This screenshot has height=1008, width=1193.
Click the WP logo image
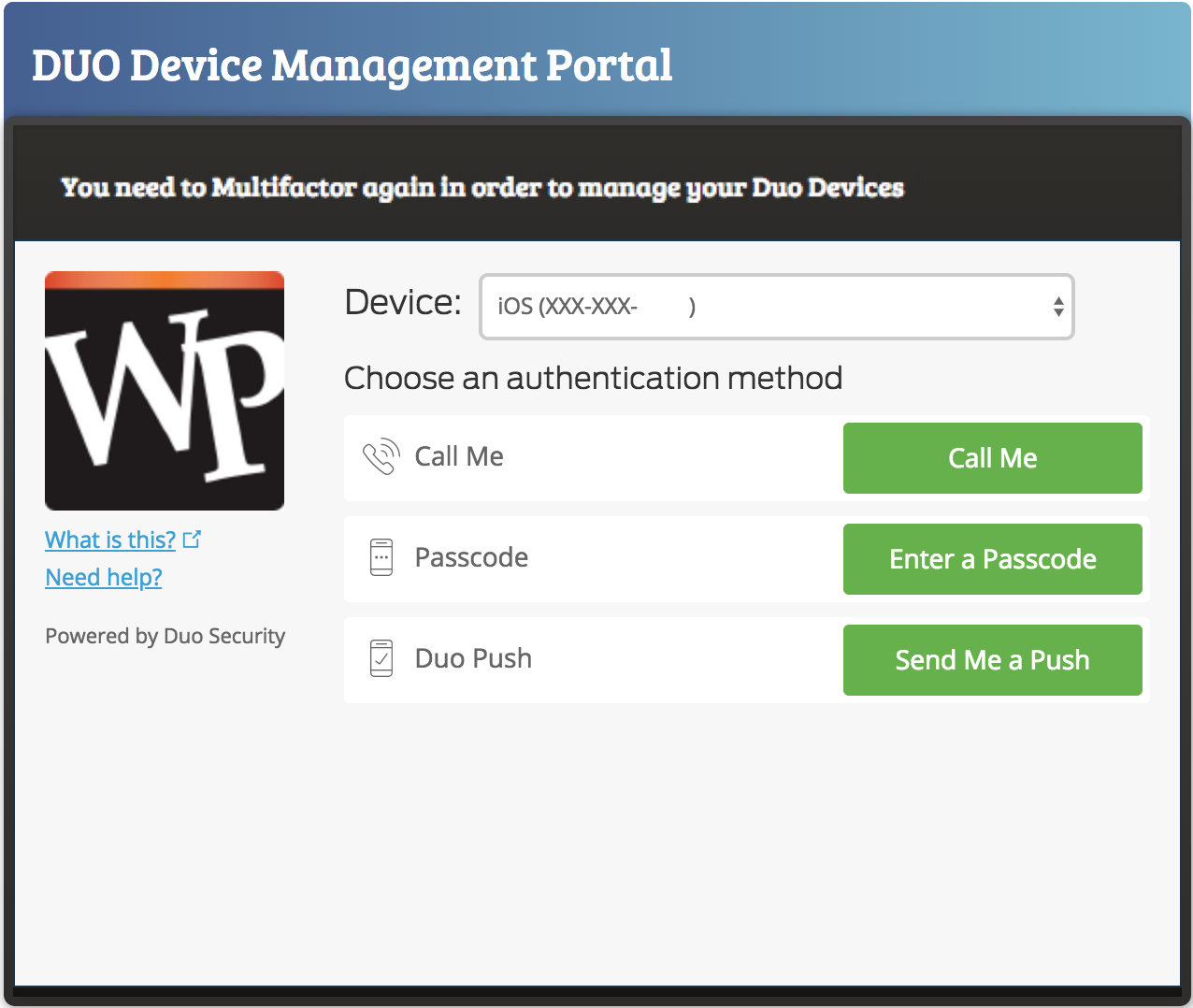[x=165, y=391]
